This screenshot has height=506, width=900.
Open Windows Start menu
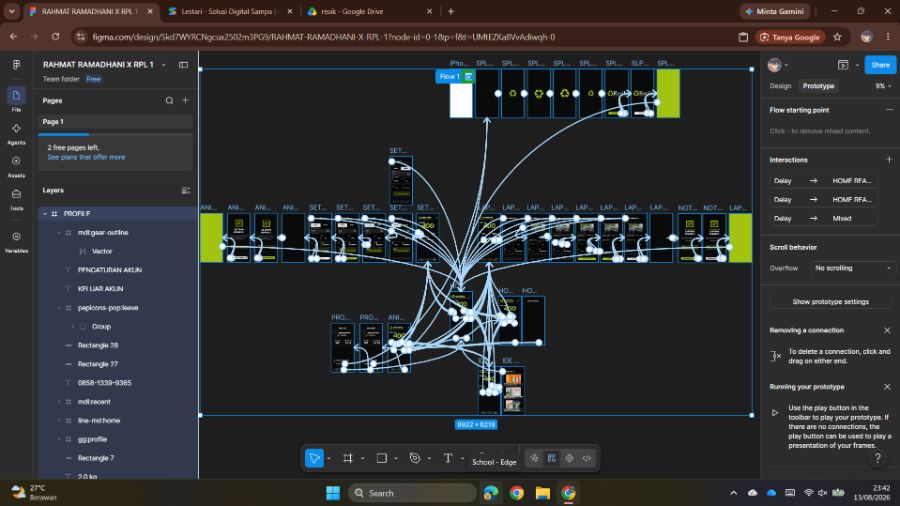tap(333, 493)
